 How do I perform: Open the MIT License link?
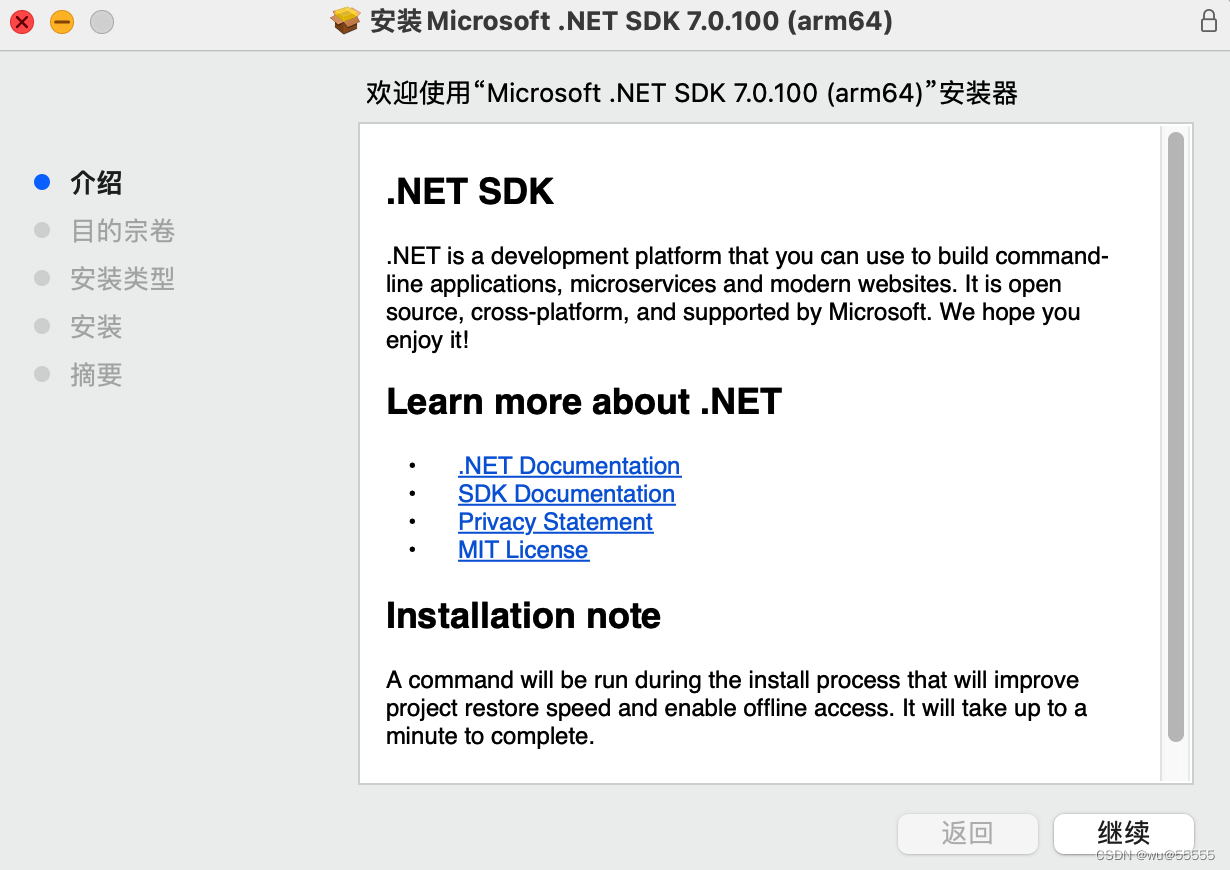[x=523, y=550]
